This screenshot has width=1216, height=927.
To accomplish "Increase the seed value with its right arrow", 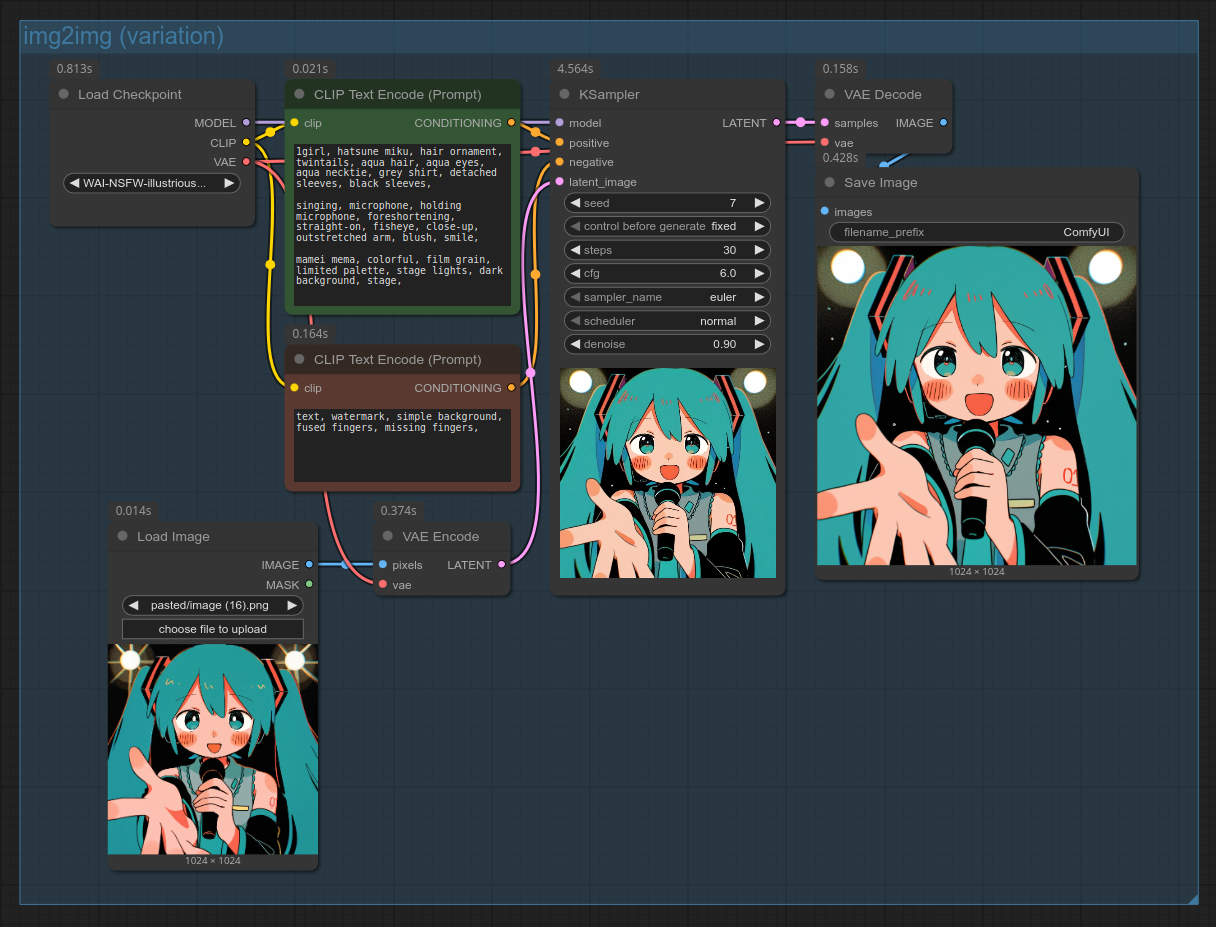I will 759,203.
